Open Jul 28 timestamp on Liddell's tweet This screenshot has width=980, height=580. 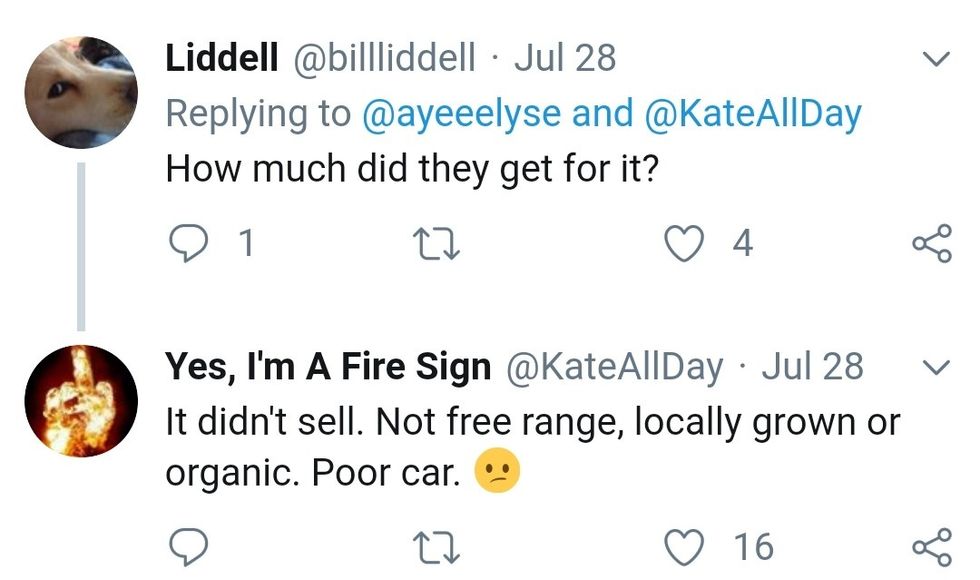(x=565, y=58)
